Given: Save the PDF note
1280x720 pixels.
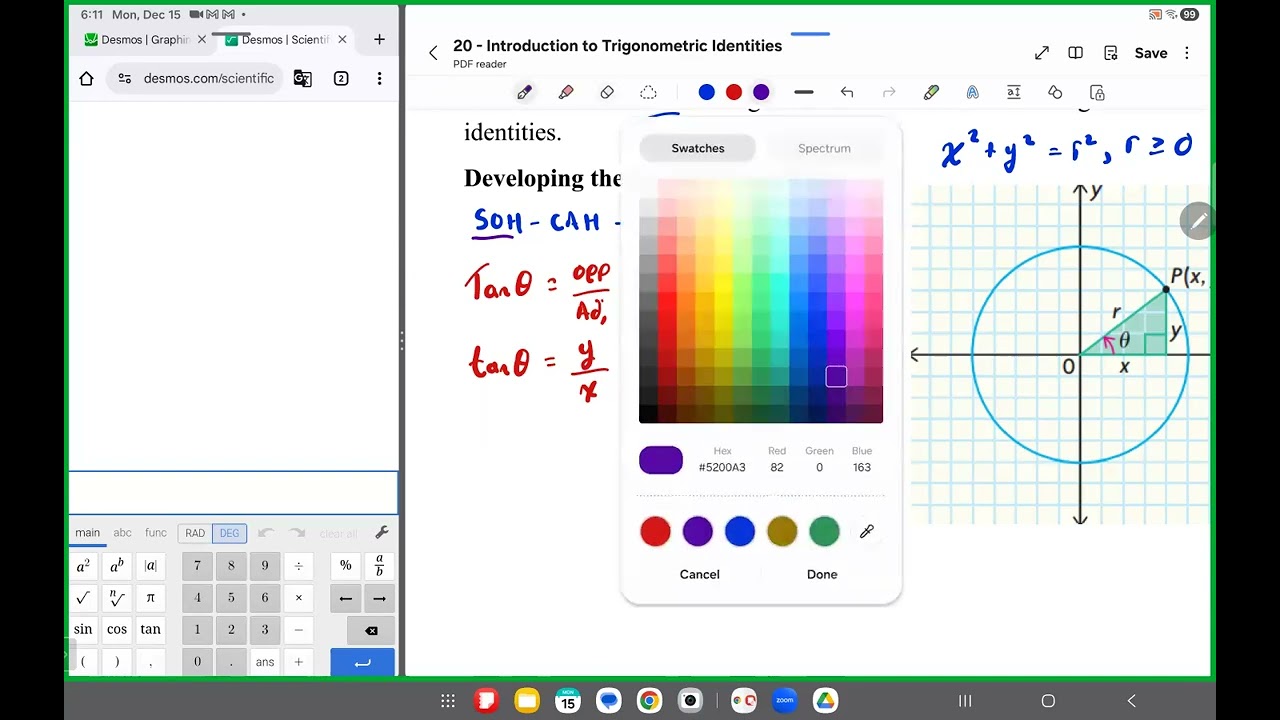Looking at the screenshot, I should tap(1151, 53).
